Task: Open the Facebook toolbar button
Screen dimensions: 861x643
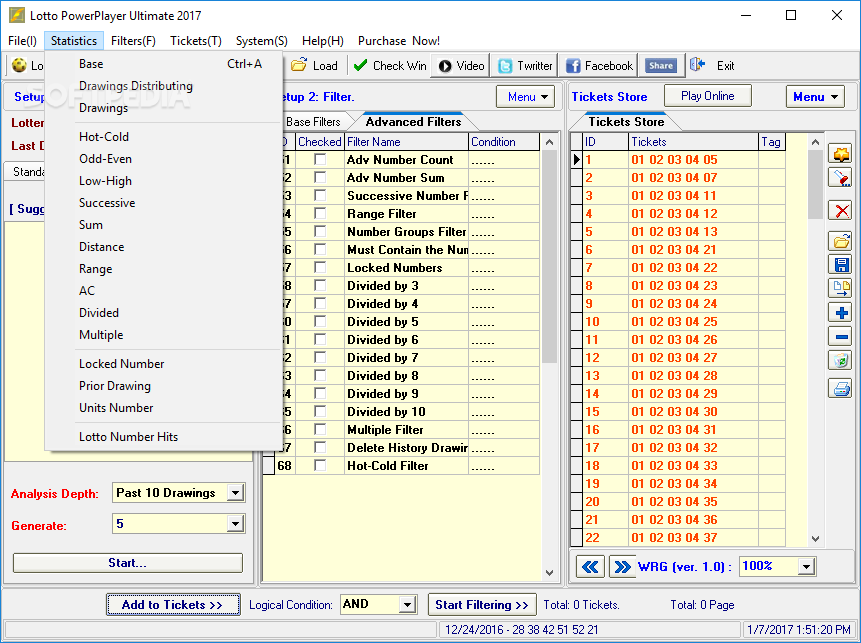Action: point(599,66)
